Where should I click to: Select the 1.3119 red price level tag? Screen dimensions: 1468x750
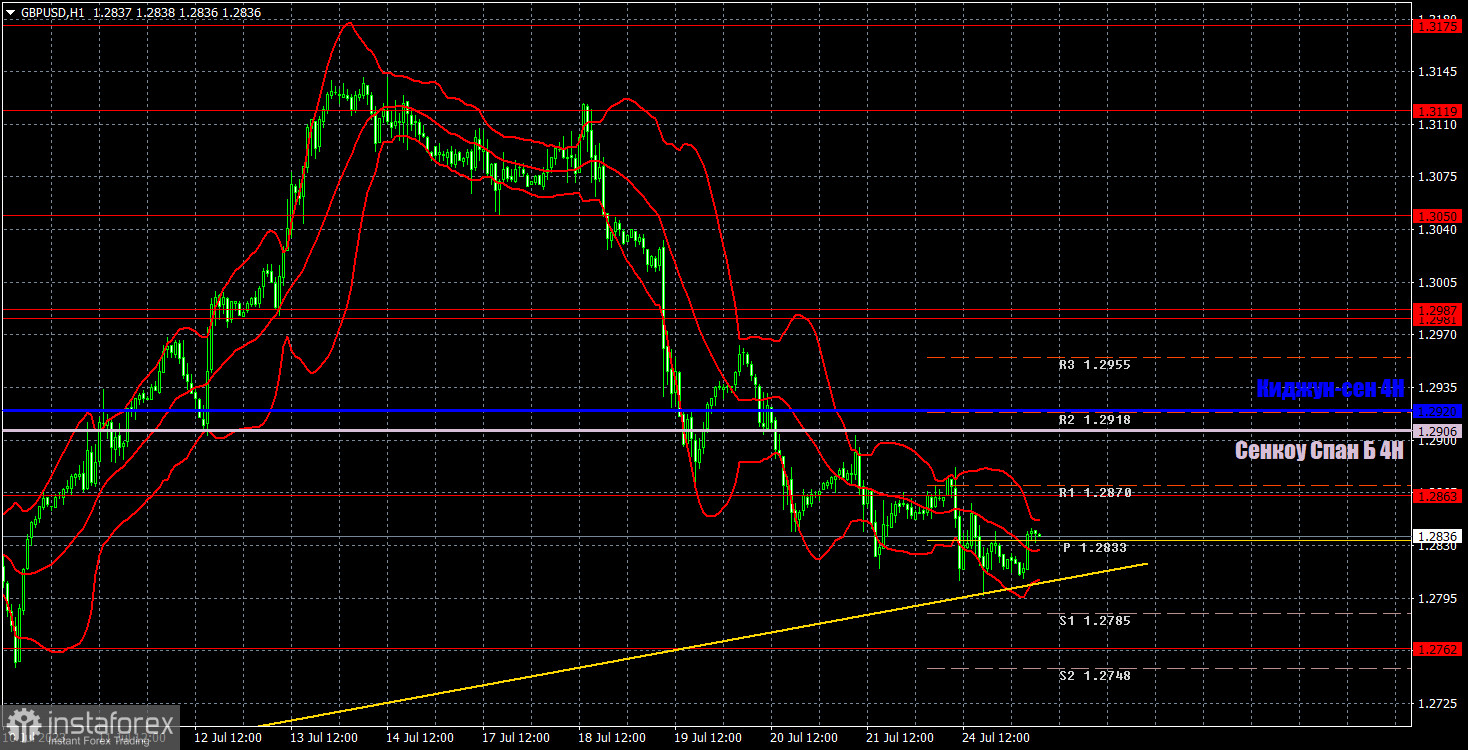coord(1437,111)
